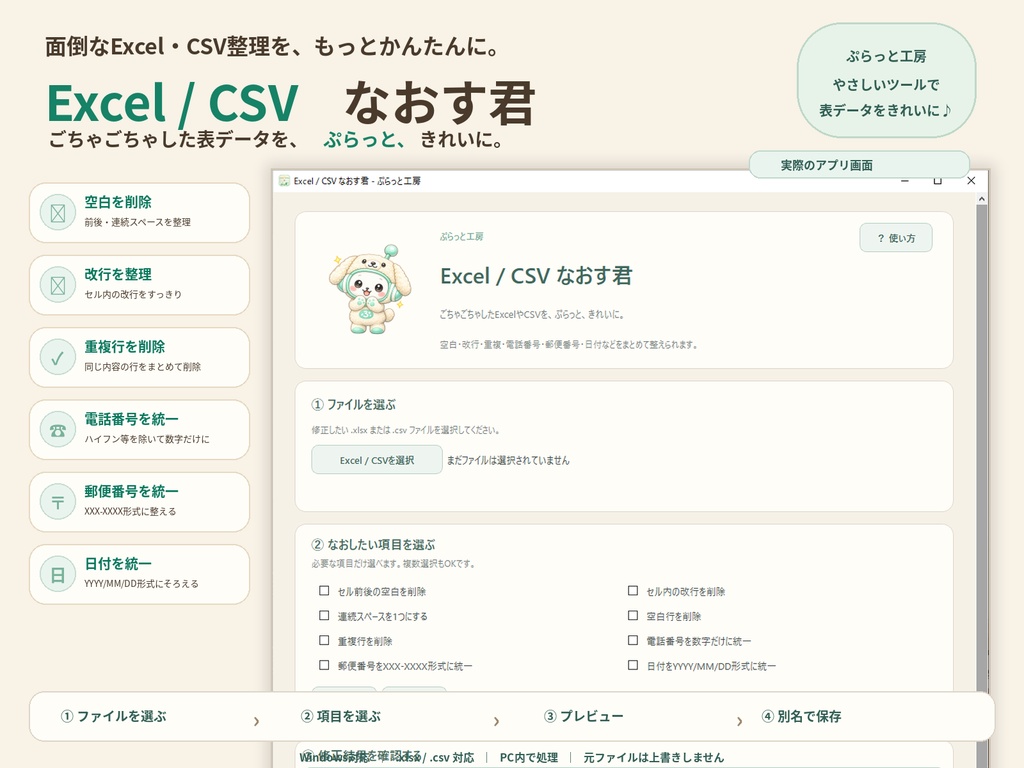This screenshot has width=1024, height=768.
Task: Enable 連続スペースを1つにする checkbox
Action: (324, 615)
